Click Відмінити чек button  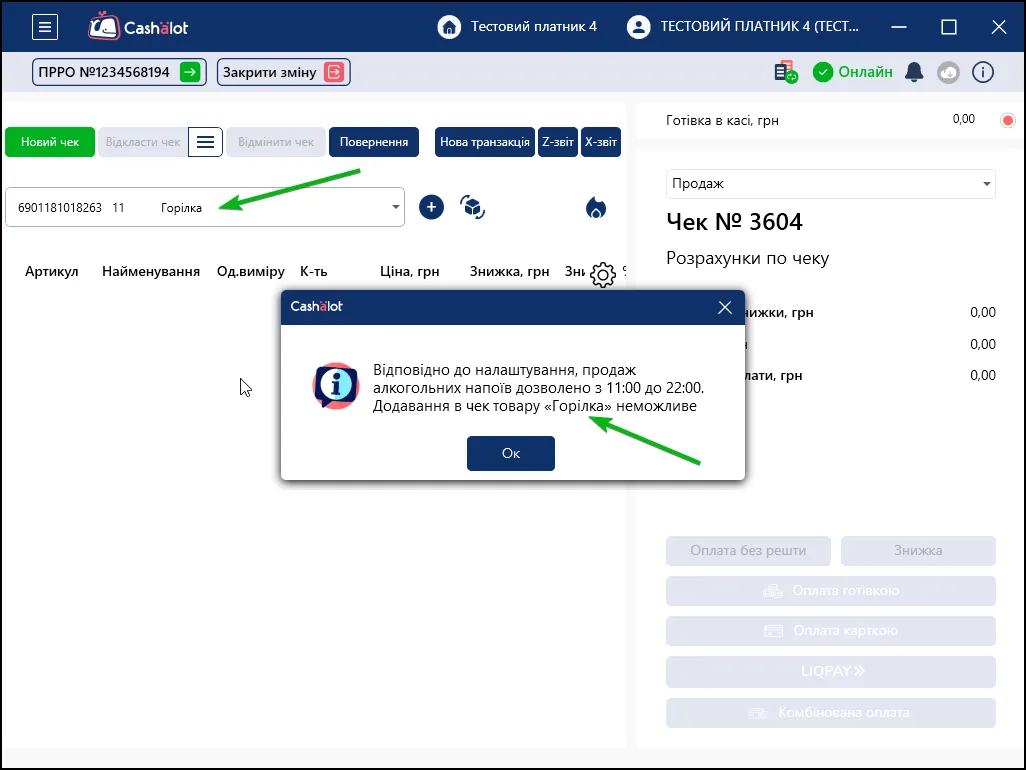(x=276, y=142)
